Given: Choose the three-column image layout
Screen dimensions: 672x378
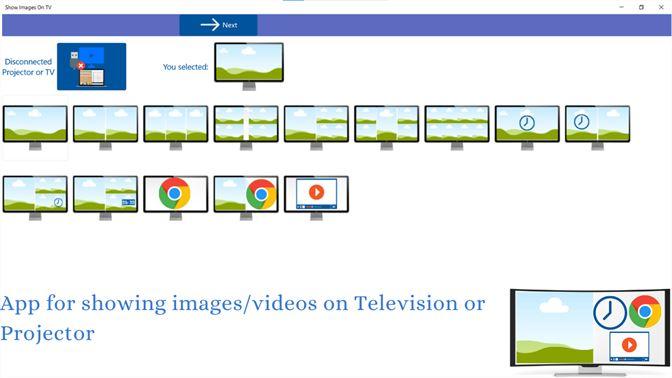Looking at the screenshot, I should pos(176,128).
